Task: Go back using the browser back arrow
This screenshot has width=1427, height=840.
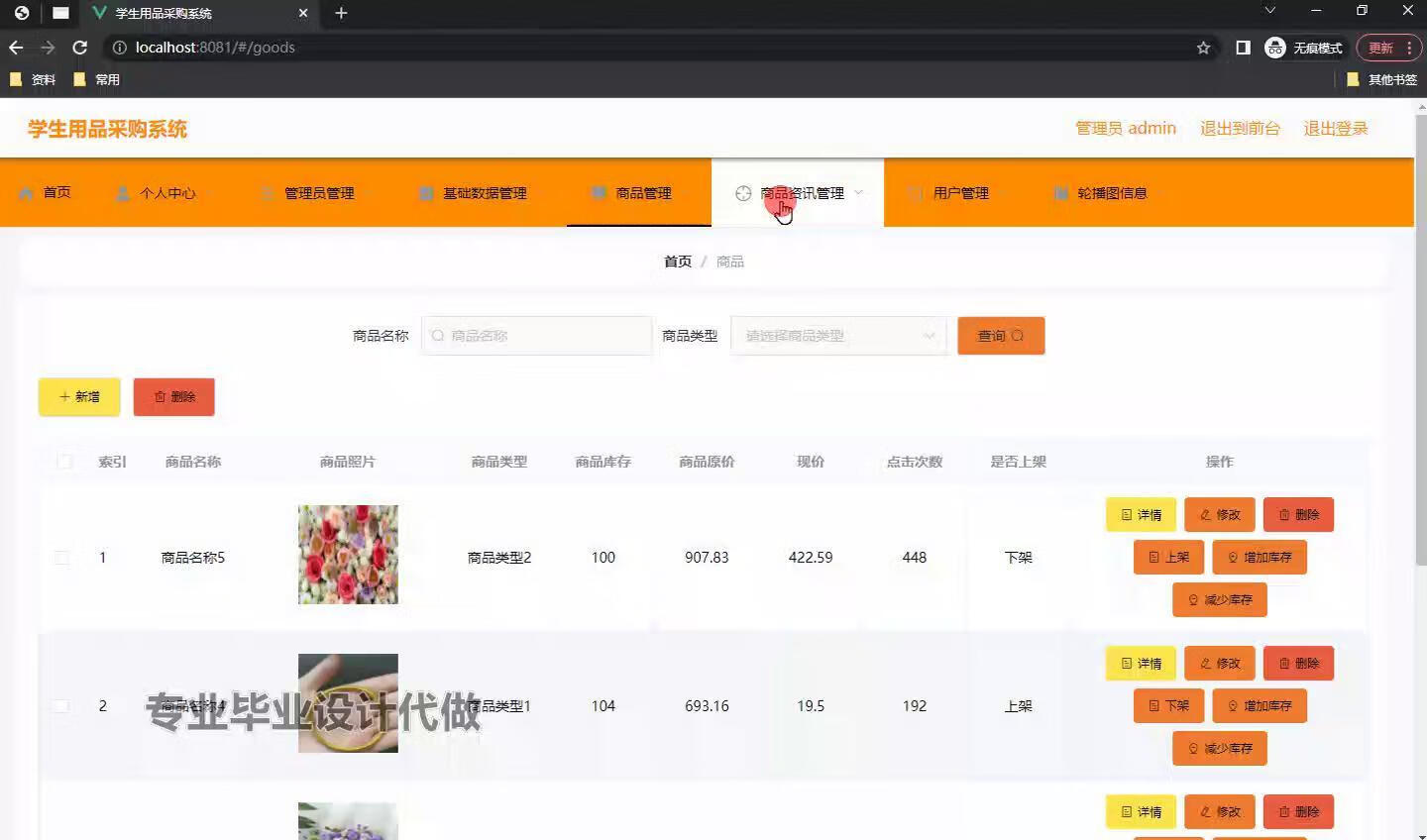Action: coord(16,48)
